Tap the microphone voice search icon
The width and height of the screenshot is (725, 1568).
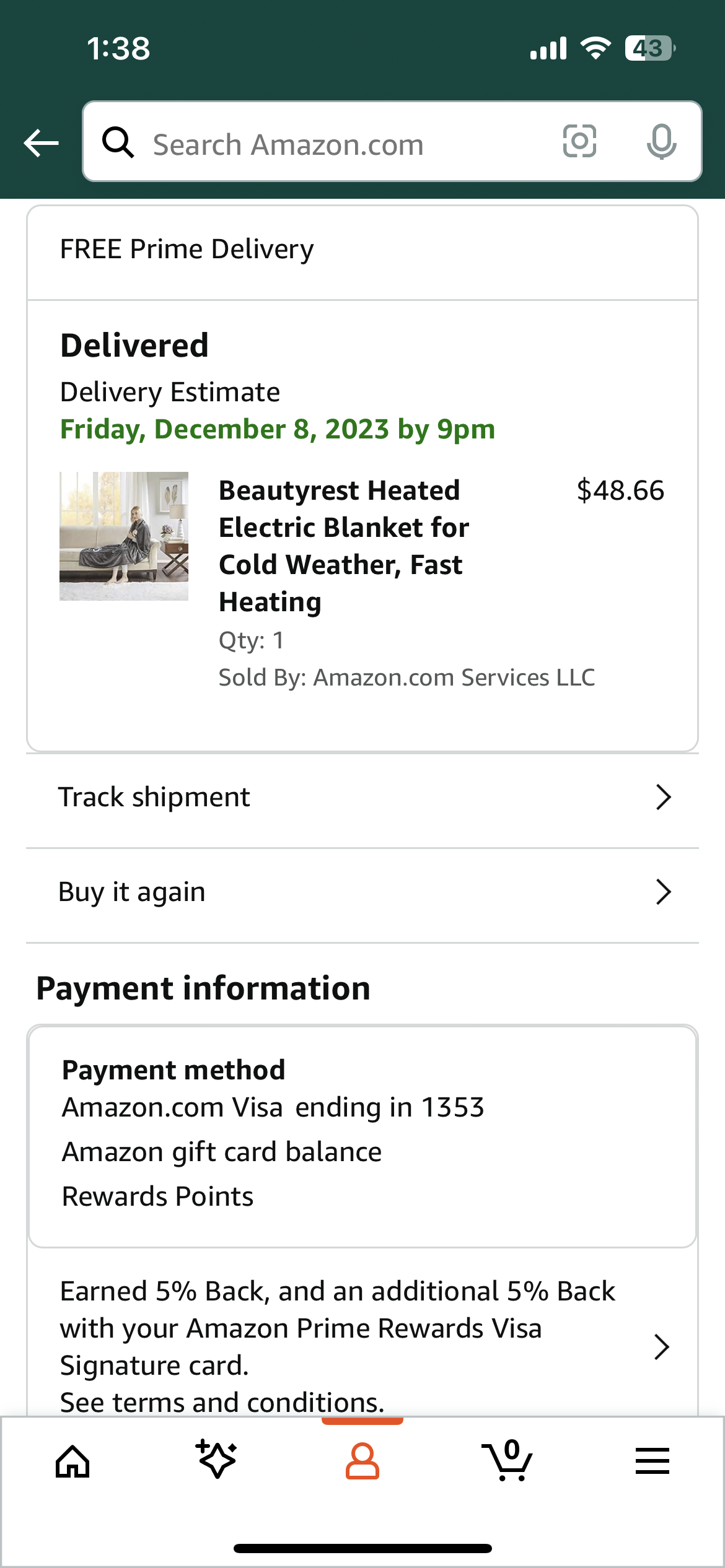click(x=661, y=142)
